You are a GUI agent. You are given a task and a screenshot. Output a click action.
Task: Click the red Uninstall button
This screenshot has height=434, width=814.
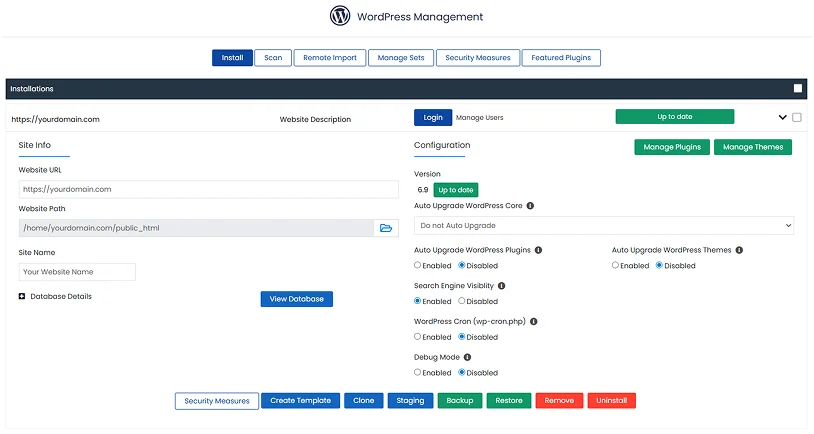point(612,400)
